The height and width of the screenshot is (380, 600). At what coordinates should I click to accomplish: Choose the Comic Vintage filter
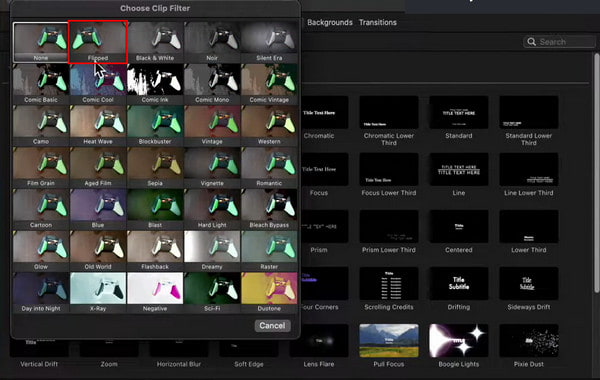pyautogui.click(x=269, y=84)
